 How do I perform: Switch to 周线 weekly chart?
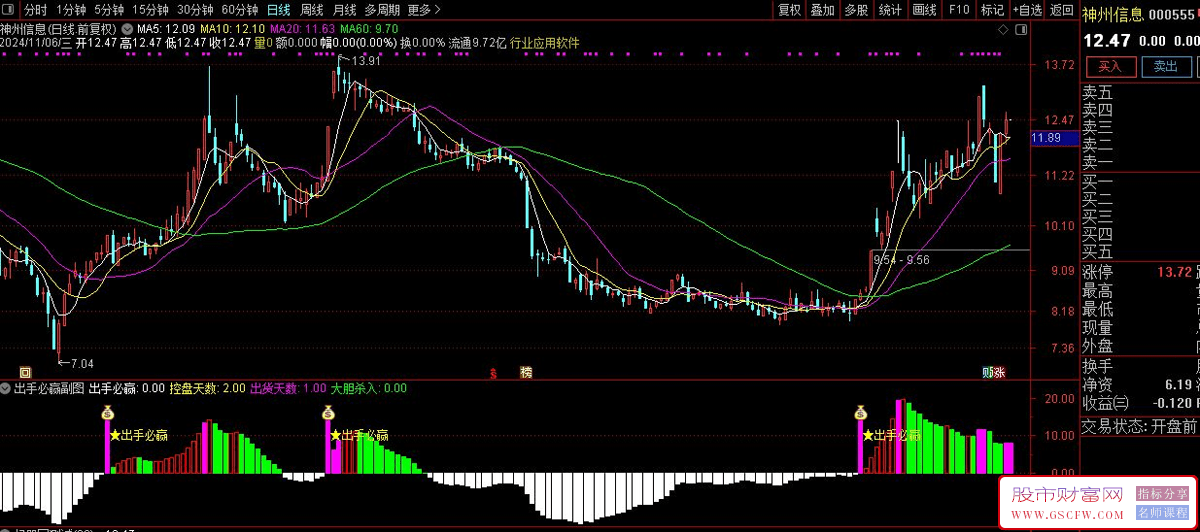312,10
